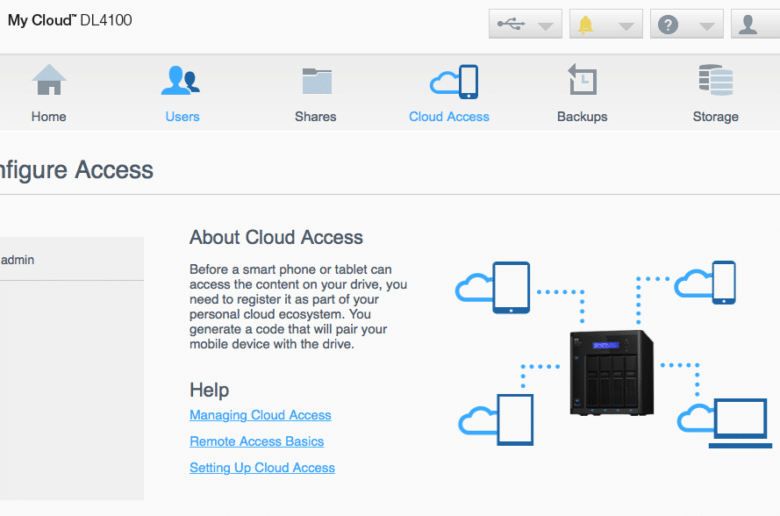Select the admin user in the list
This screenshot has height=516, width=780.
tap(72, 259)
